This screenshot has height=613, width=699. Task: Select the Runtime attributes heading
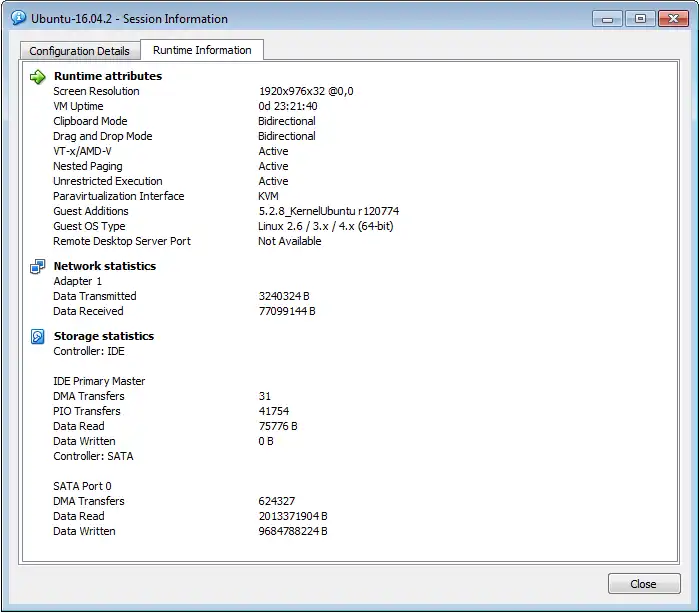pyautogui.click(x=108, y=76)
